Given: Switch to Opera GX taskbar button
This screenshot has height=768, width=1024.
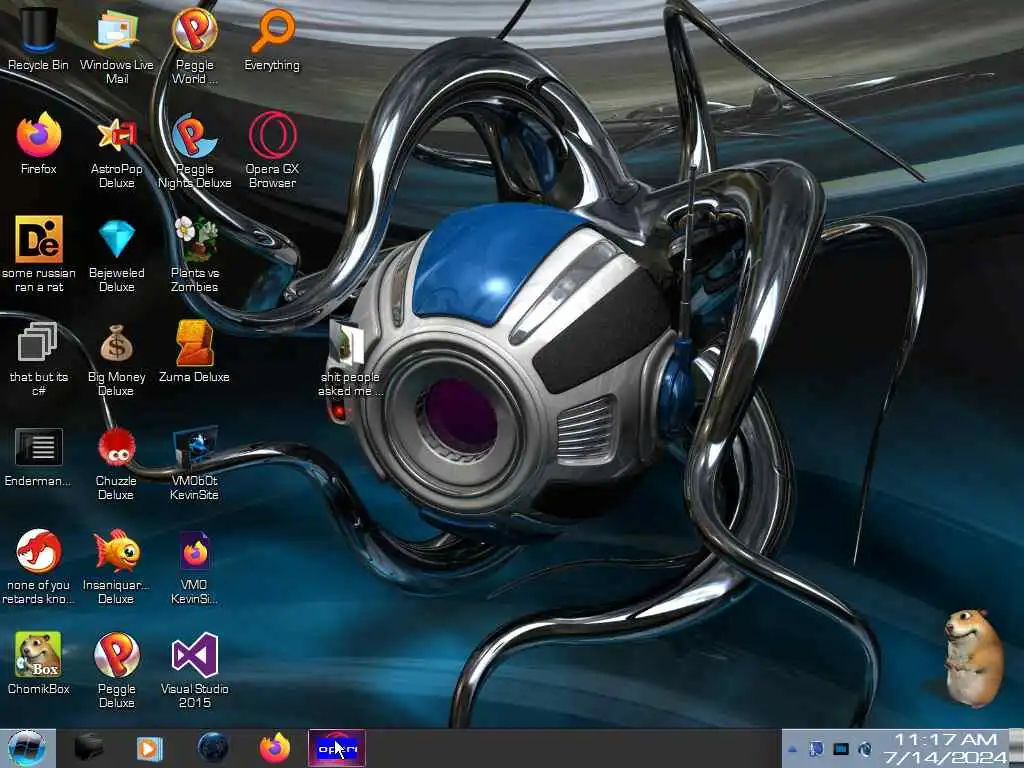Looking at the screenshot, I should point(336,748).
